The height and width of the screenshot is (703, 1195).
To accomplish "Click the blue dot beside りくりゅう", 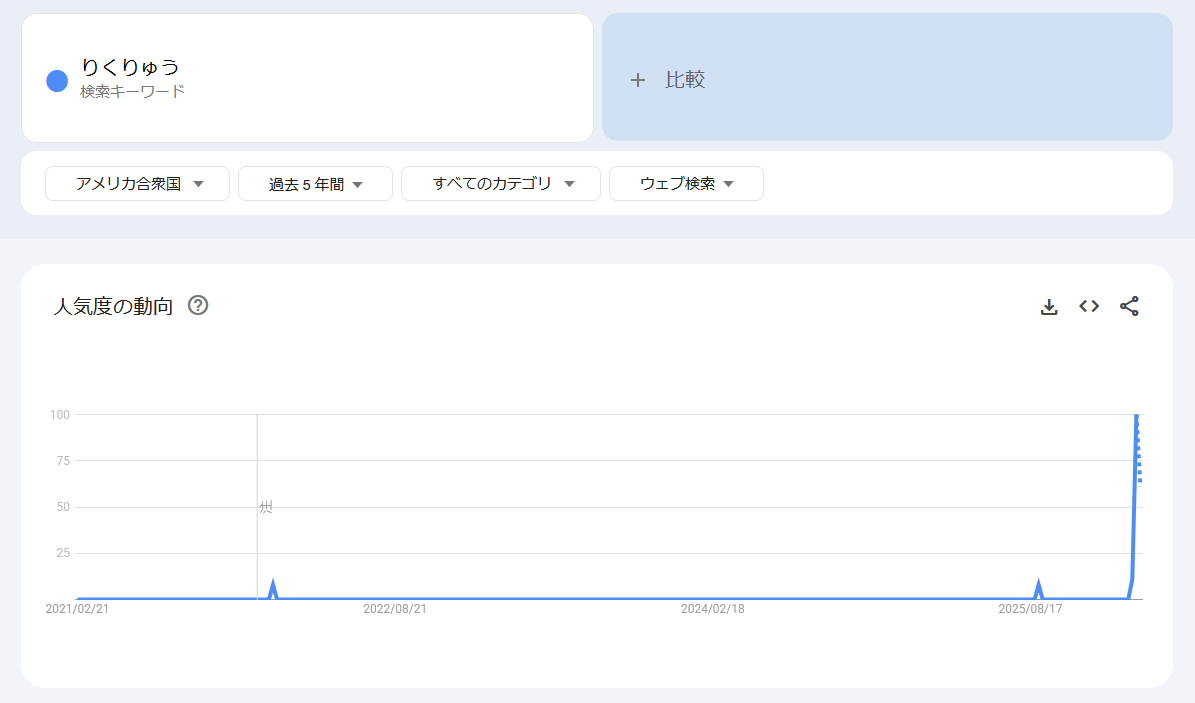I will point(57,81).
